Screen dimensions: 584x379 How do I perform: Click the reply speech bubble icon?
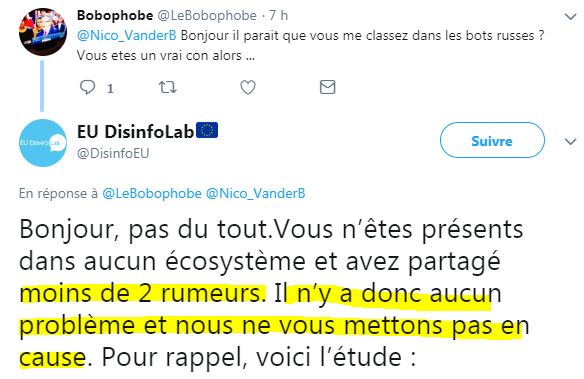coord(88,87)
